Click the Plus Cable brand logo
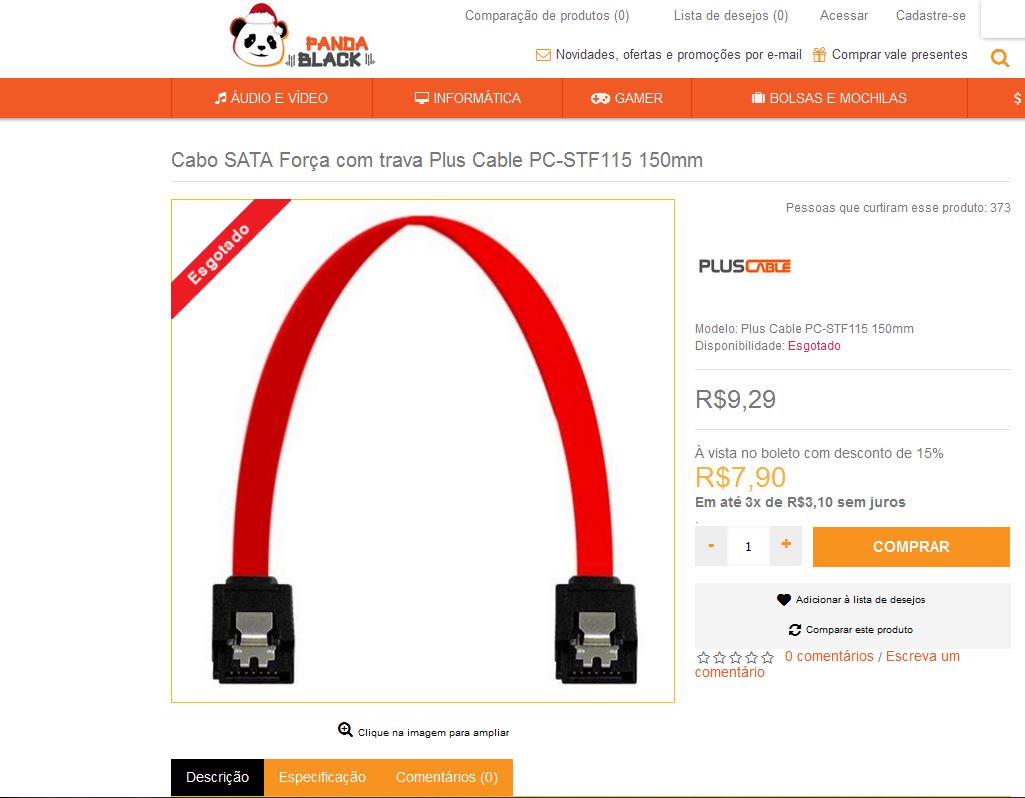 (x=745, y=266)
